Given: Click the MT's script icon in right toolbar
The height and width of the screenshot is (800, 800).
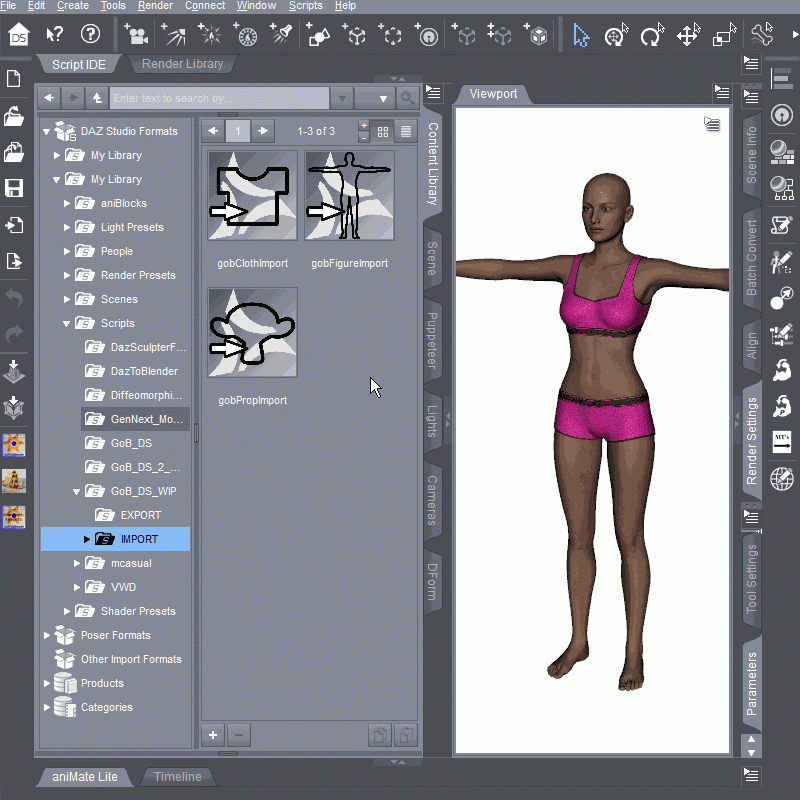Looking at the screenshot, I should click(782, 442).
